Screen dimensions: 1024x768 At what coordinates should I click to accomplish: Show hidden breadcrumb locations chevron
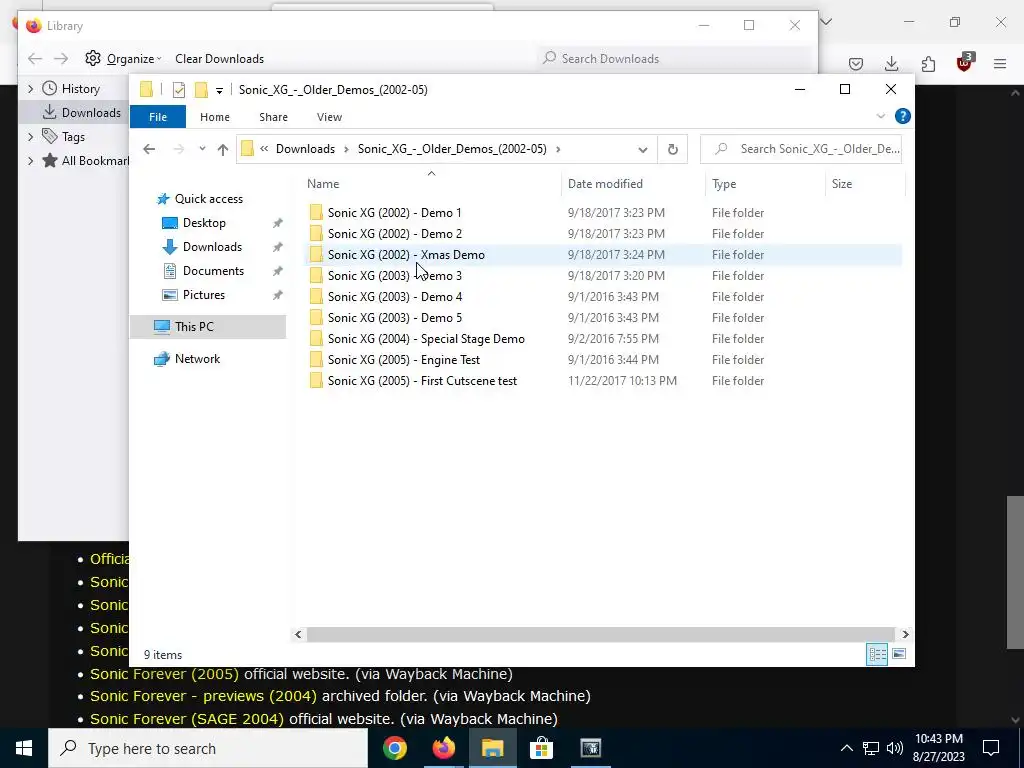click(x=264, y=149)
